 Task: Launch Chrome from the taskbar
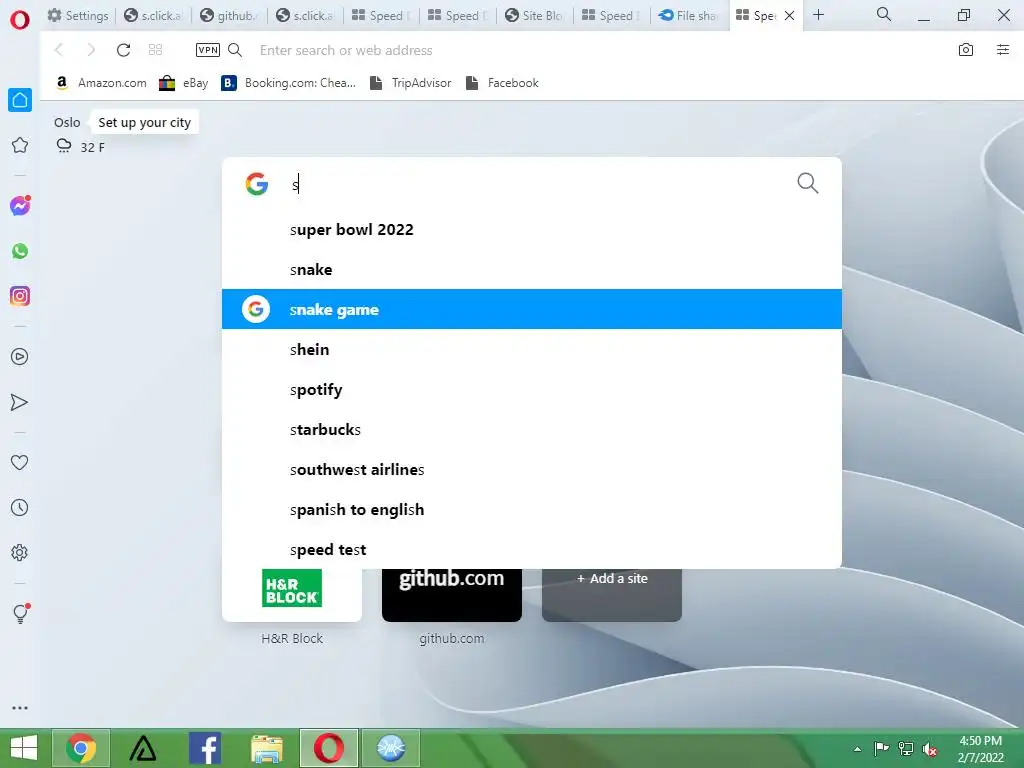pos(81,748)
